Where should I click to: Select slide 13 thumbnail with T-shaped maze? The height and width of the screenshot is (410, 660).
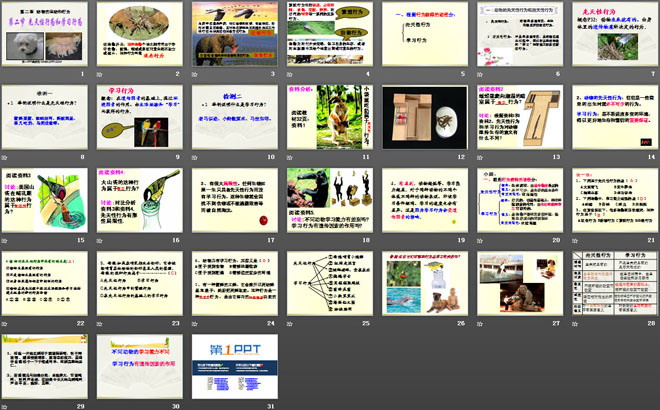520,117
